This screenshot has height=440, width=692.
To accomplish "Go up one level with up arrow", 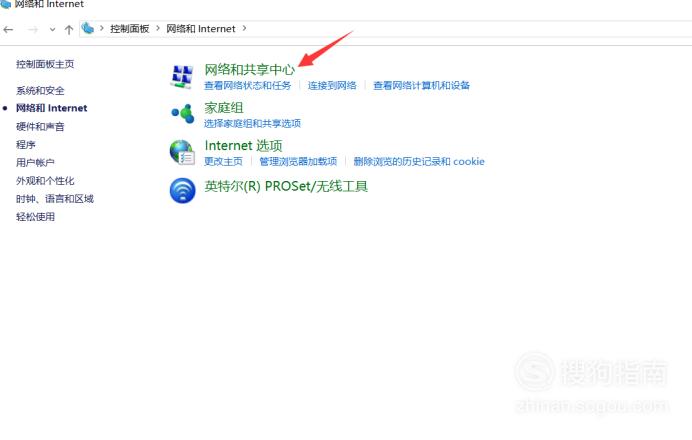I will pos(68,30).
